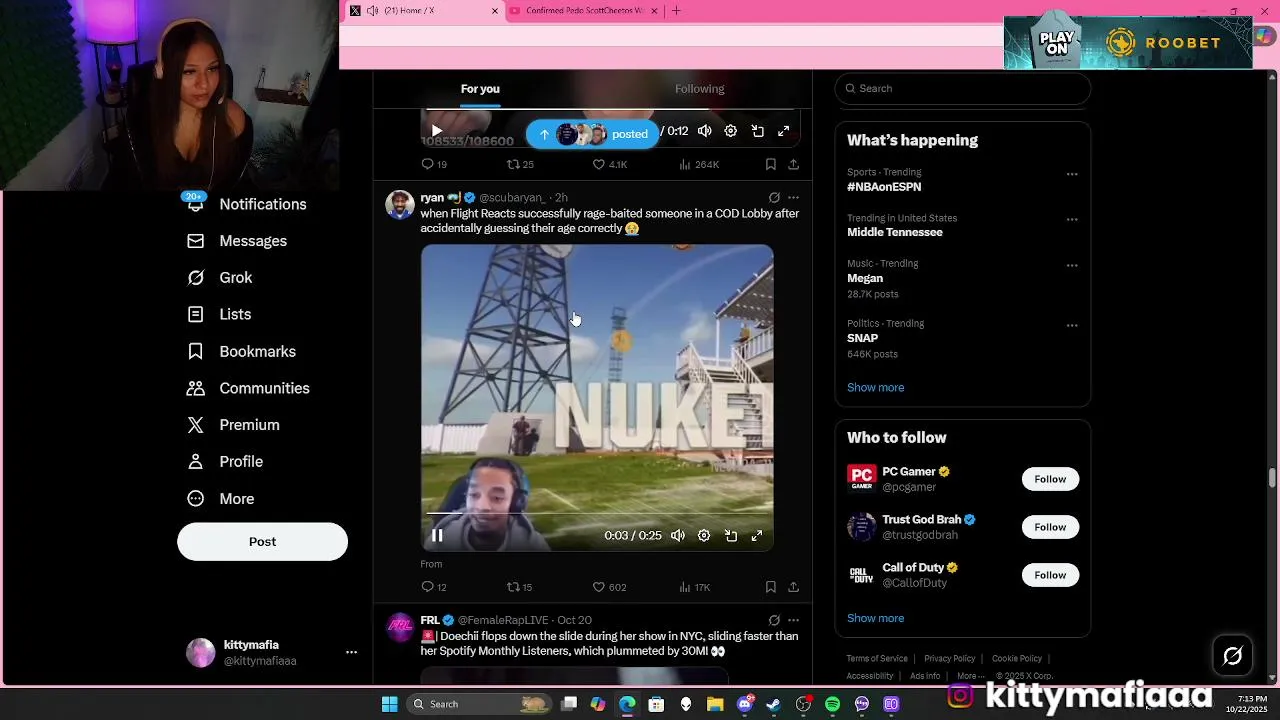
Task: Enter fullscreen on the 0:12 video
Action: pyautogui.click(x=783, y=131)
